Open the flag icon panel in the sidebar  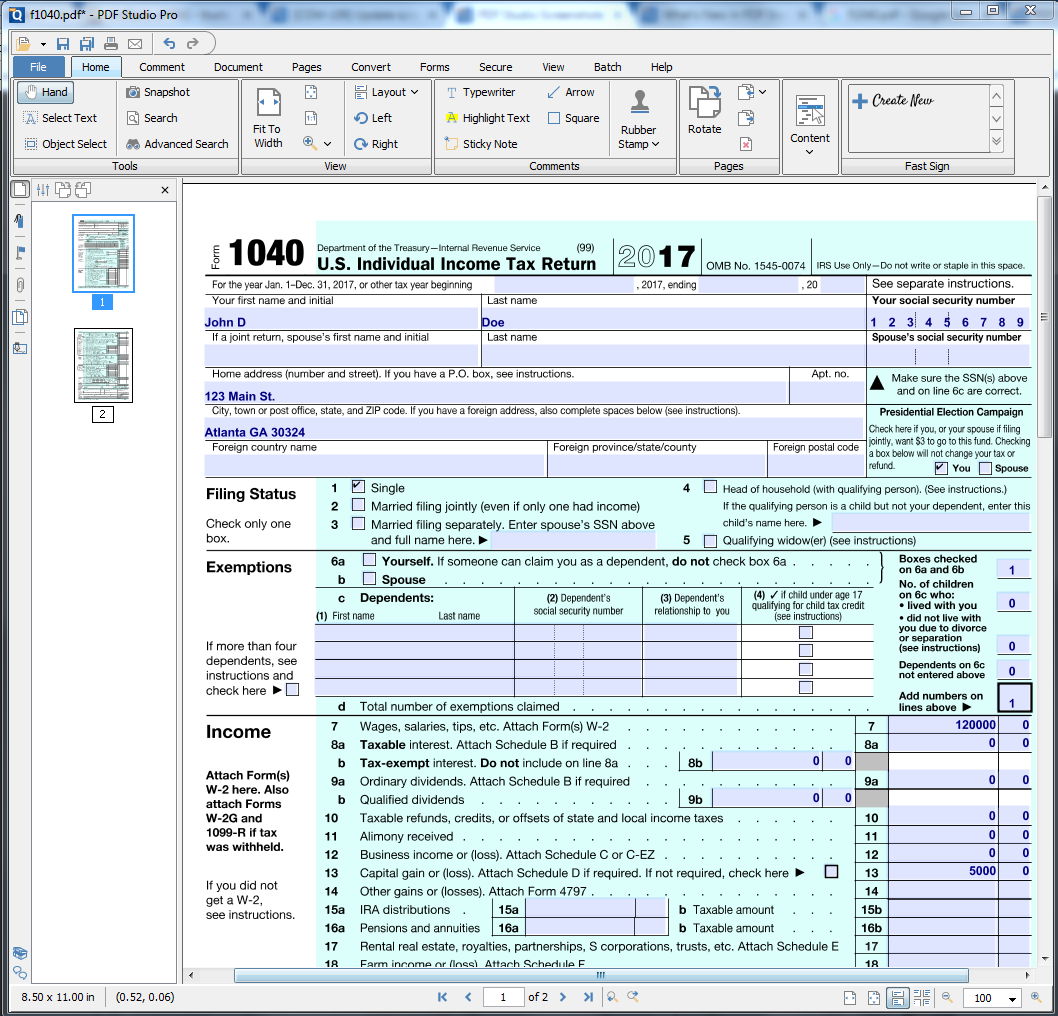pyautogui.click(x=20, y=253)
